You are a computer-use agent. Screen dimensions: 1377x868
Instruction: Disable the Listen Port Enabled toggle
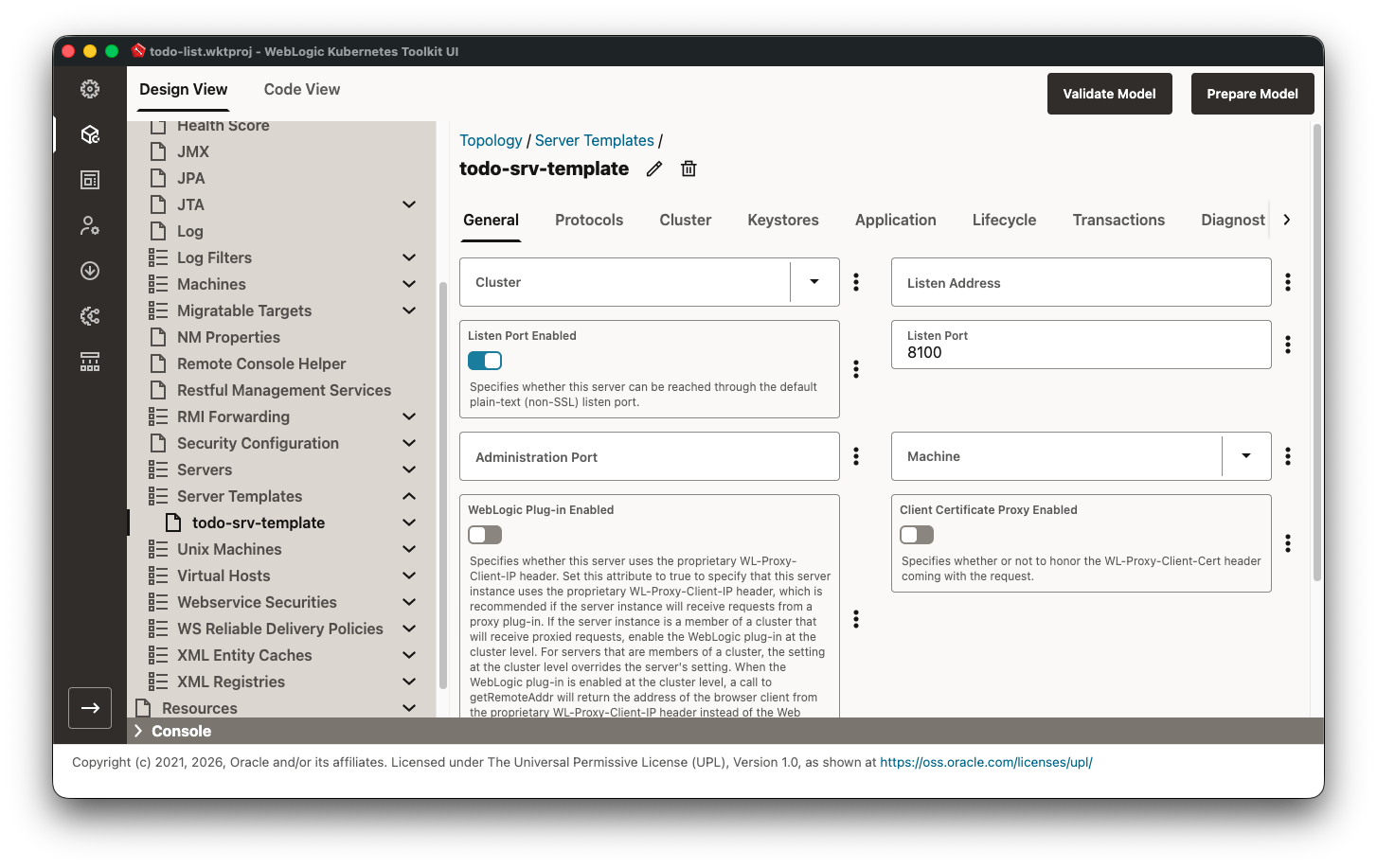click(x=485, y=361)
